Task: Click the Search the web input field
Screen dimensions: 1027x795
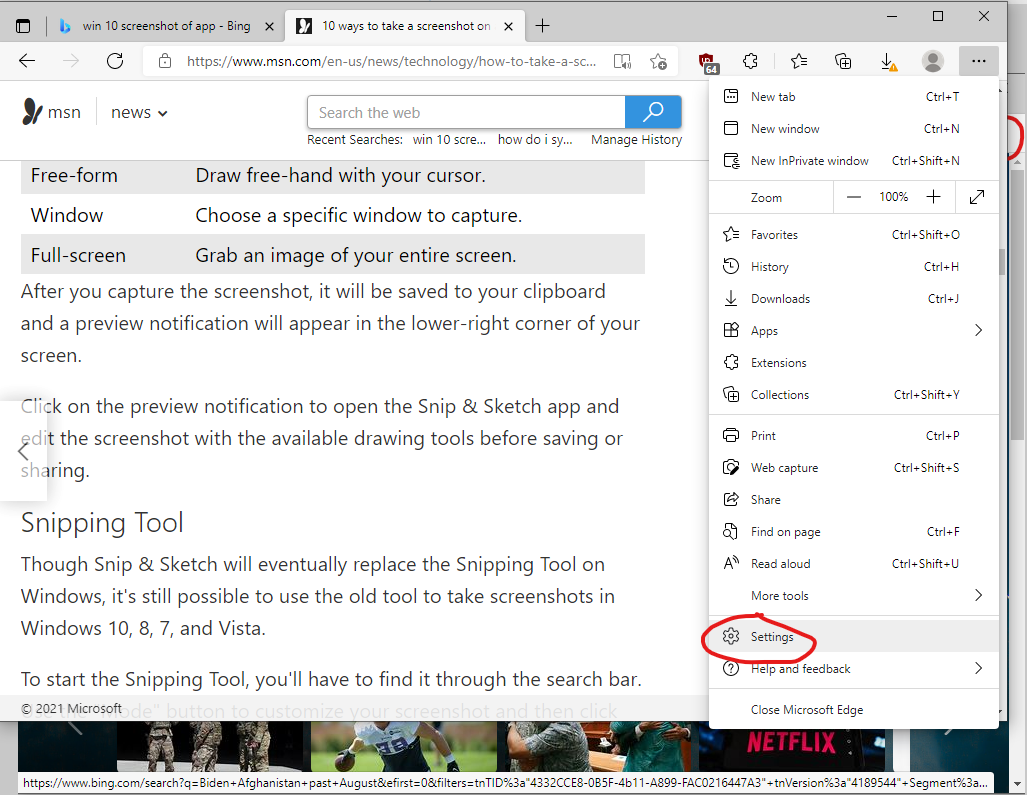Action: 466,112
